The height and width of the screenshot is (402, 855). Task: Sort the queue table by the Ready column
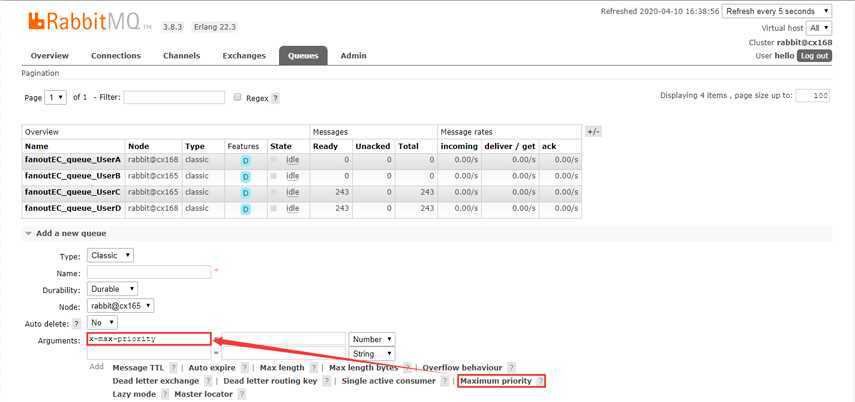[325, 147]
